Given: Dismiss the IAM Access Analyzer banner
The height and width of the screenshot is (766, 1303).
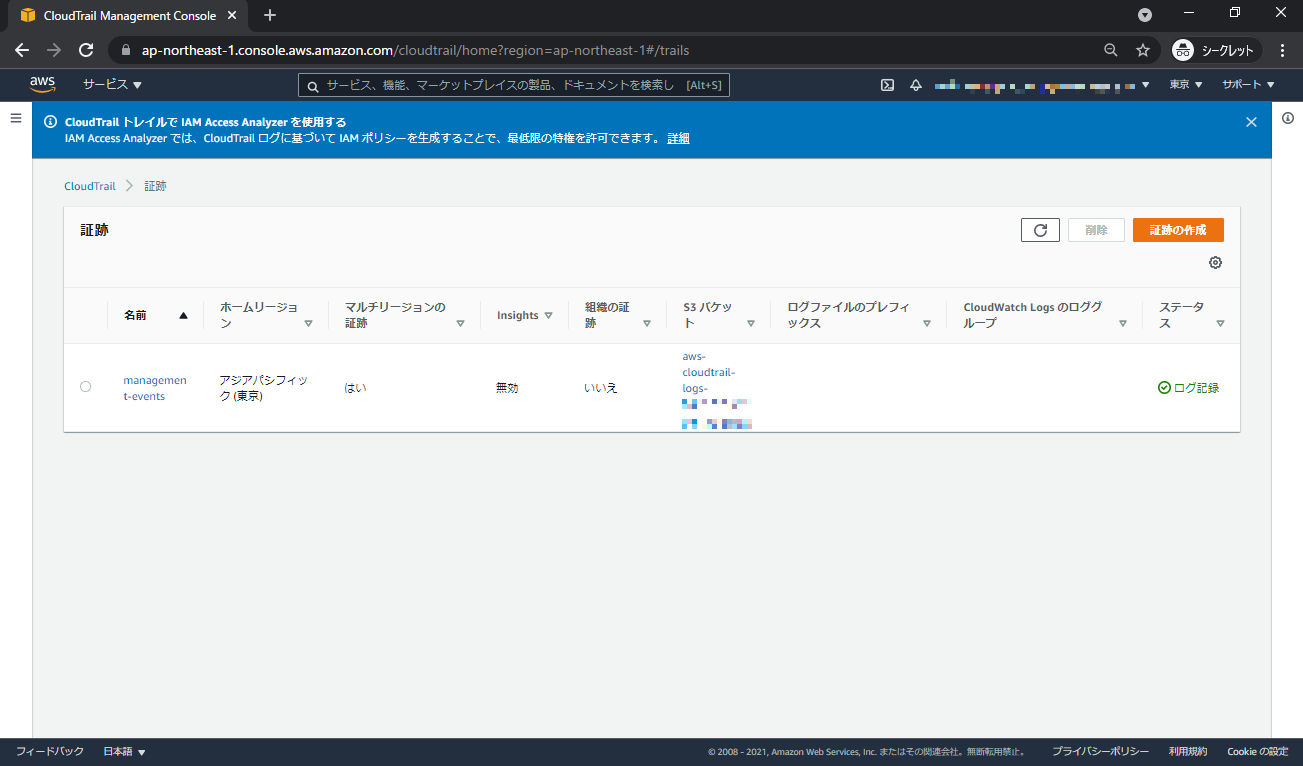Looking at the screenshot, I should [x=1251, y=122].
